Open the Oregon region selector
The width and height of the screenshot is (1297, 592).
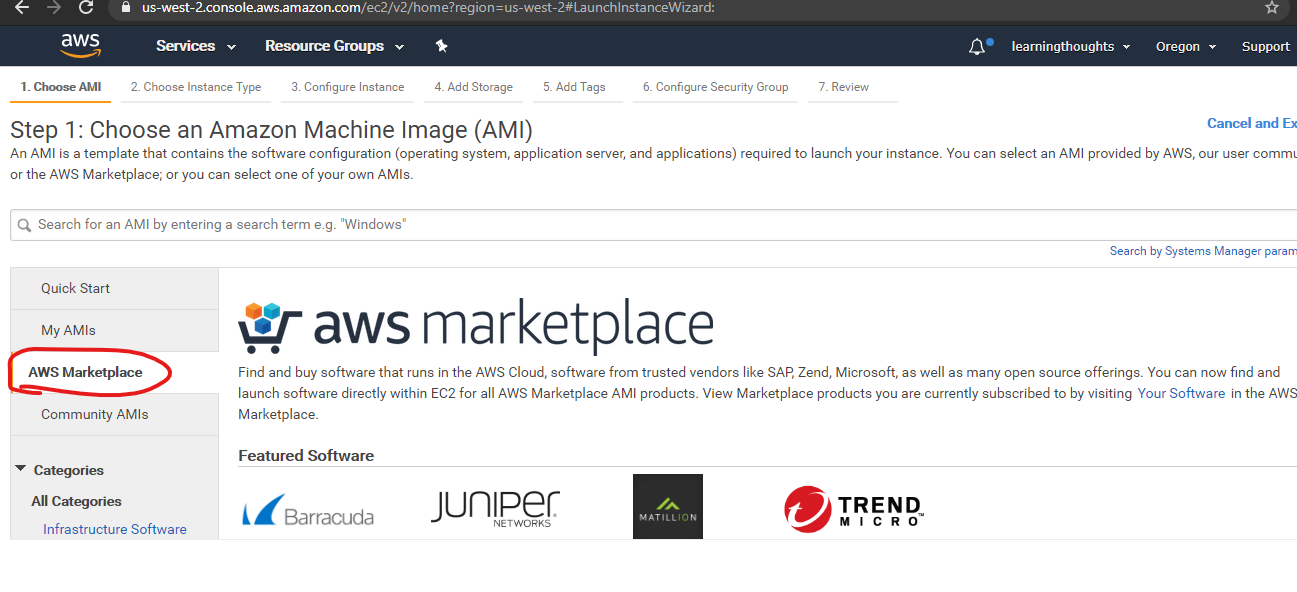(x=1186, y=46)
